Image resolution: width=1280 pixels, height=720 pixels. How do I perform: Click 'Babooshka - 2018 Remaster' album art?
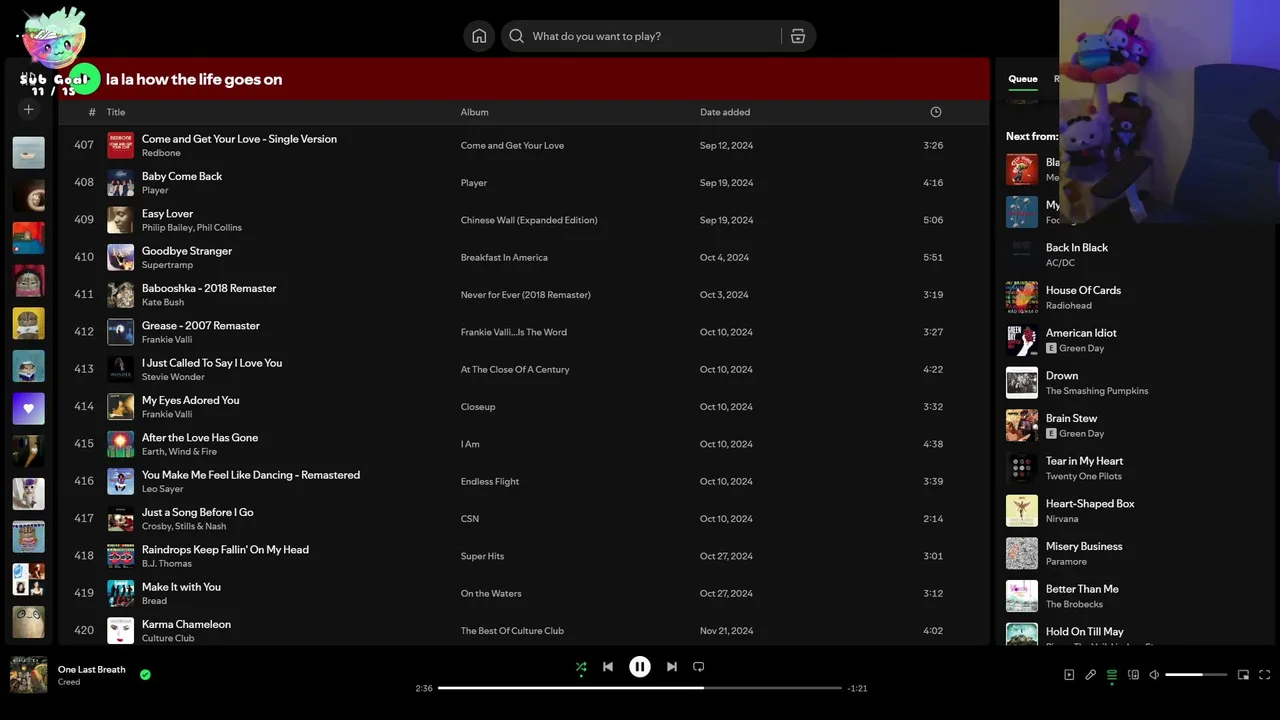pos(121,294)
